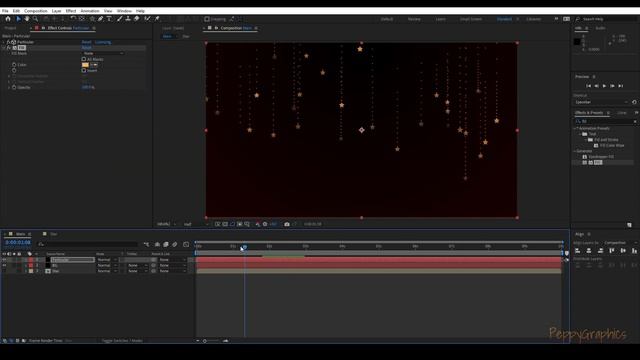Toggle the Opacity stopwatch in Fill effect
This screenshot has height=360, width=640.
pos(14,87)
